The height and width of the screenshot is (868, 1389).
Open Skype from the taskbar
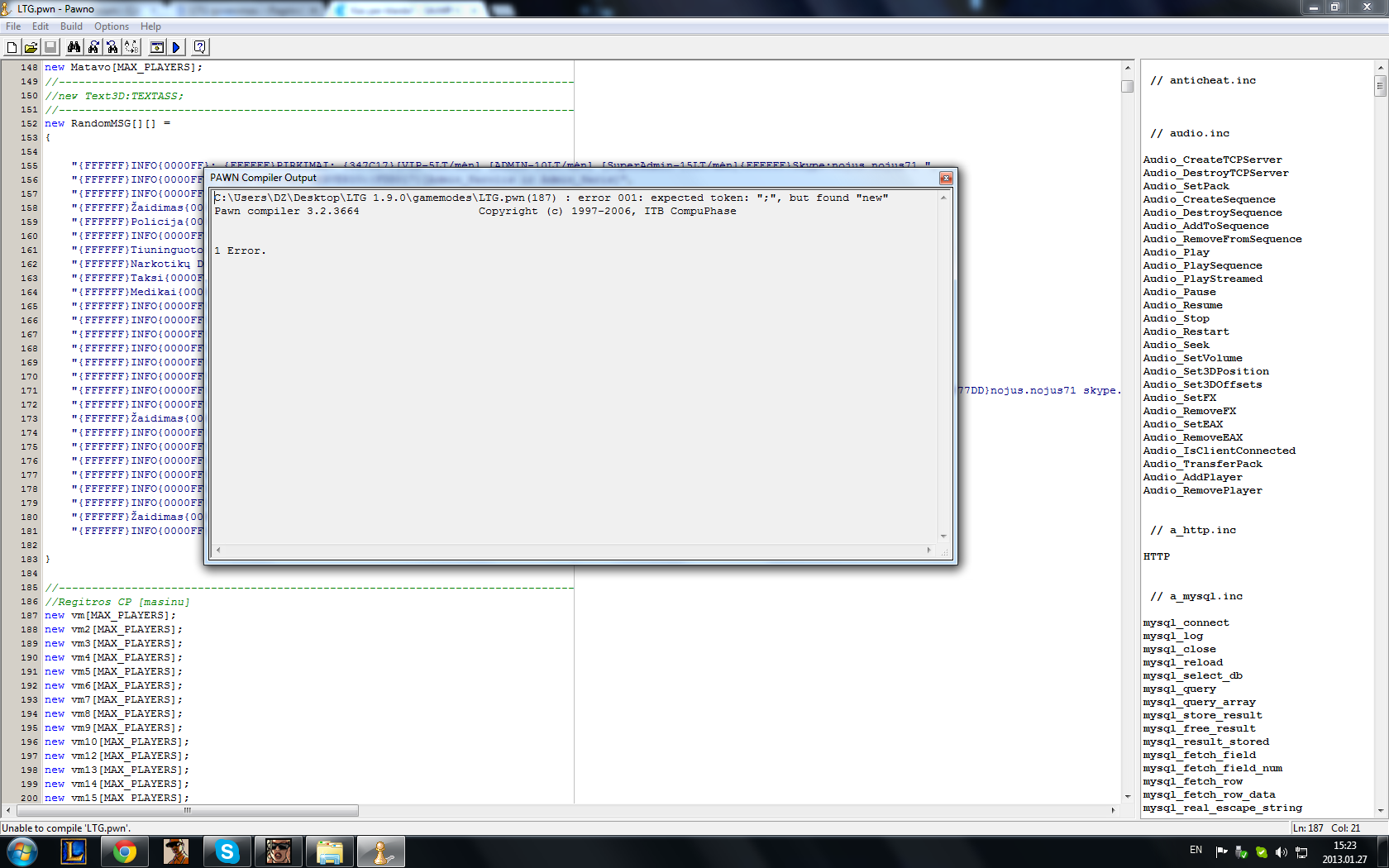[x=227, y=851]
